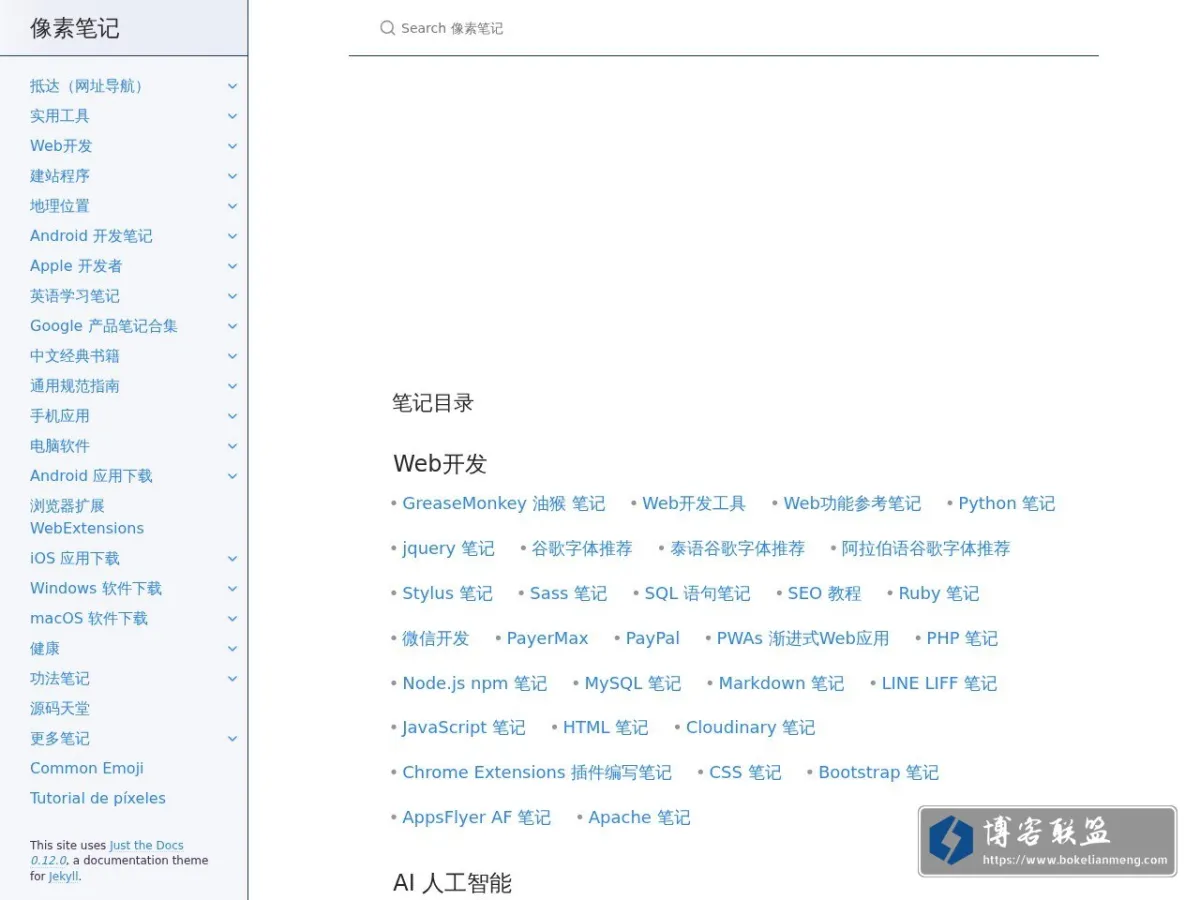Open the Python 笔记 link
The image size is (1200, 900).
[1007, 503]
